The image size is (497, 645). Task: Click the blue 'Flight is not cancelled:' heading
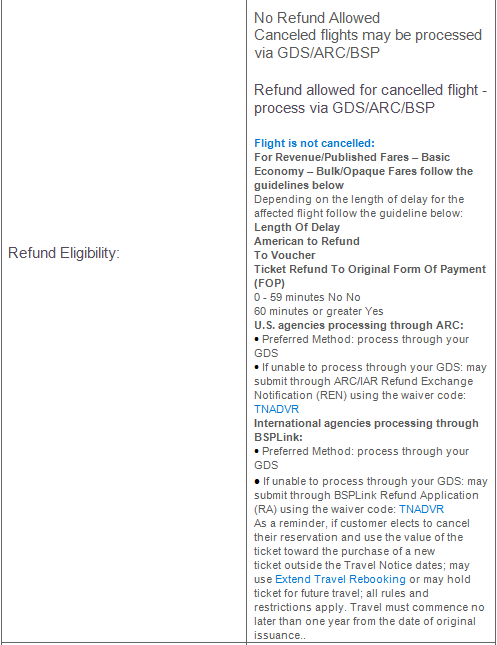coord(314,143)
